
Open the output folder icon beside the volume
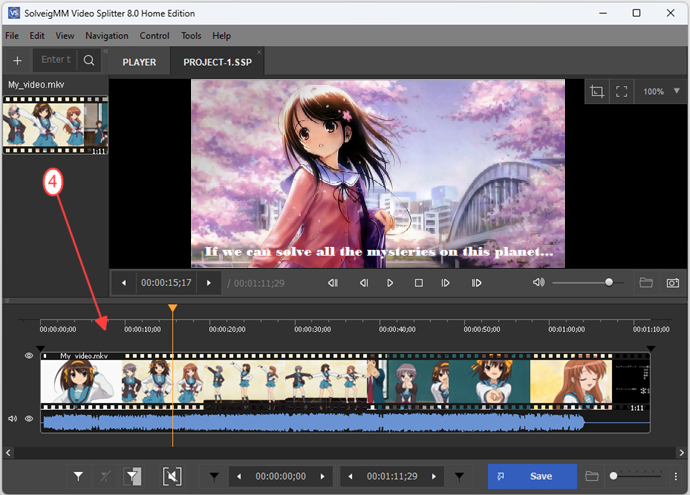coord(646,282)
